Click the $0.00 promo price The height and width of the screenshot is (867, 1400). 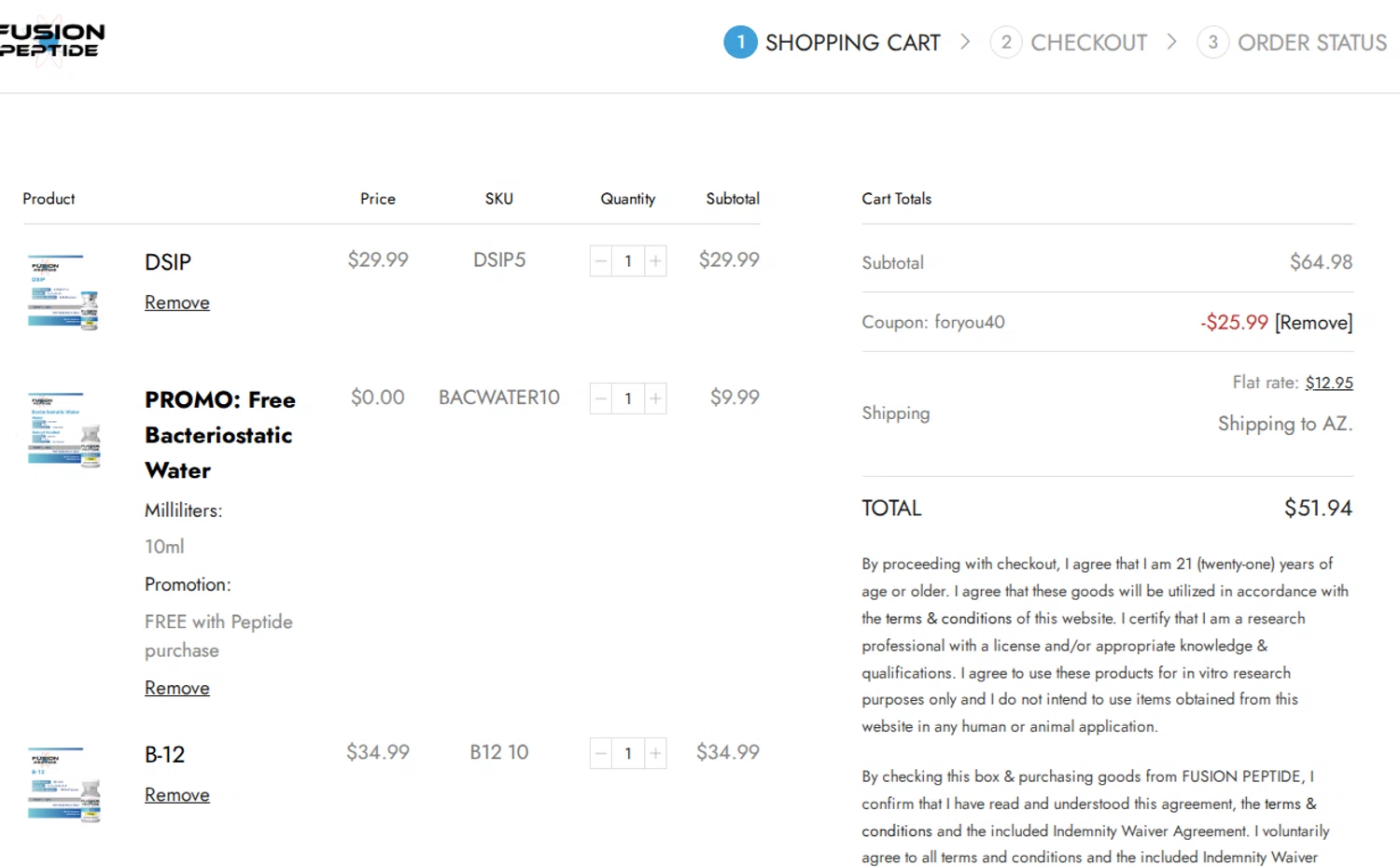[x=378, y=398]
